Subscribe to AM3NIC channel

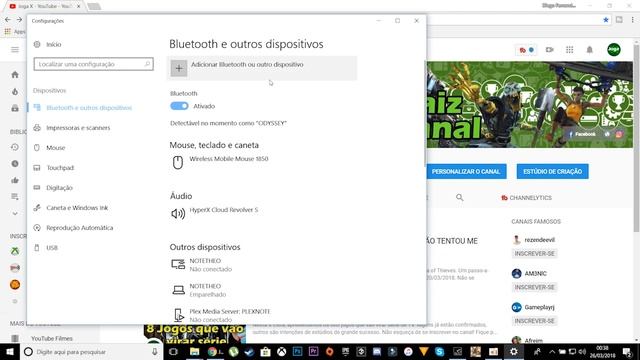tap(534, 287)
